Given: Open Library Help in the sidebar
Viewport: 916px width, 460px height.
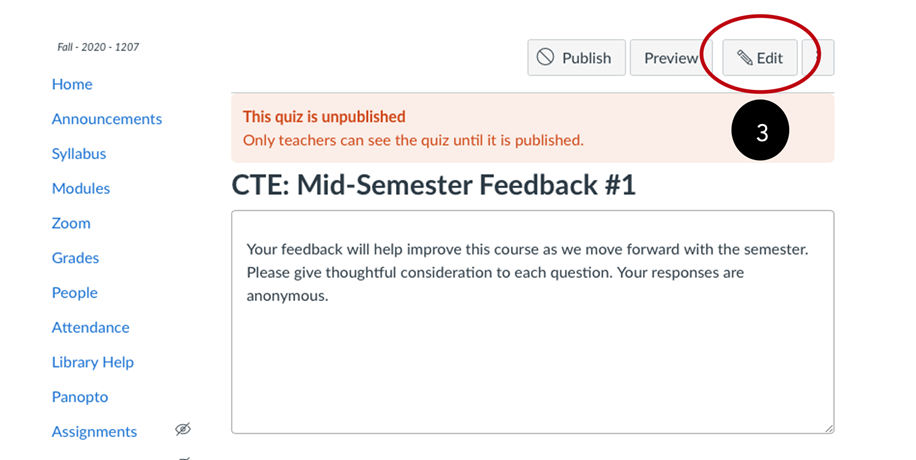Looking at the screenshot, I should point(93,362).
